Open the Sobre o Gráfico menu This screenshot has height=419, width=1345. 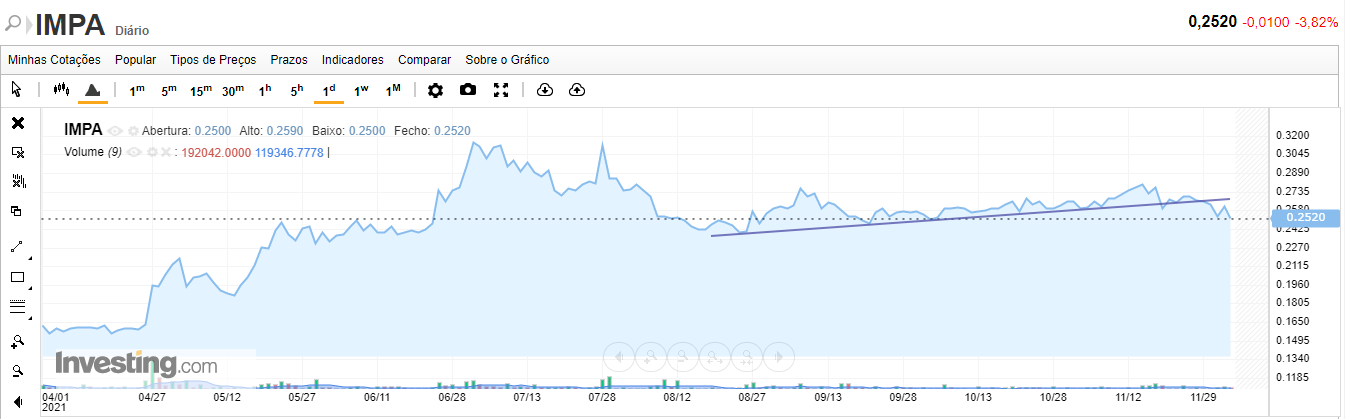pyautogui.click(x=507, y=60)
